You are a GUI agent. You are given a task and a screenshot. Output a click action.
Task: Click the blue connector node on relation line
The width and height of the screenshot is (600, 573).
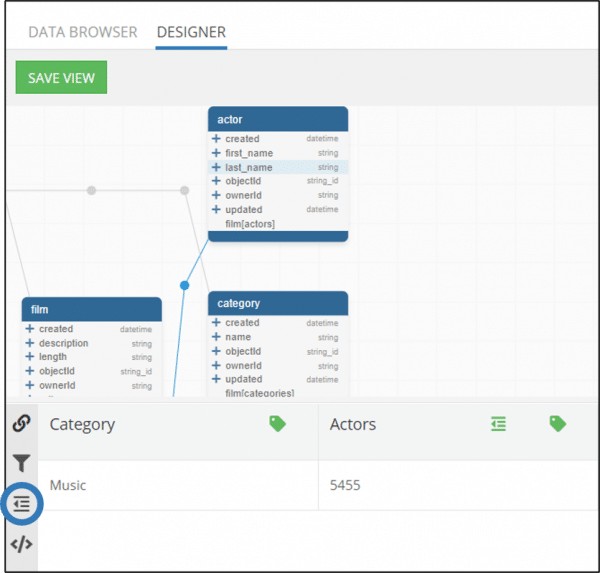(184, 285)
